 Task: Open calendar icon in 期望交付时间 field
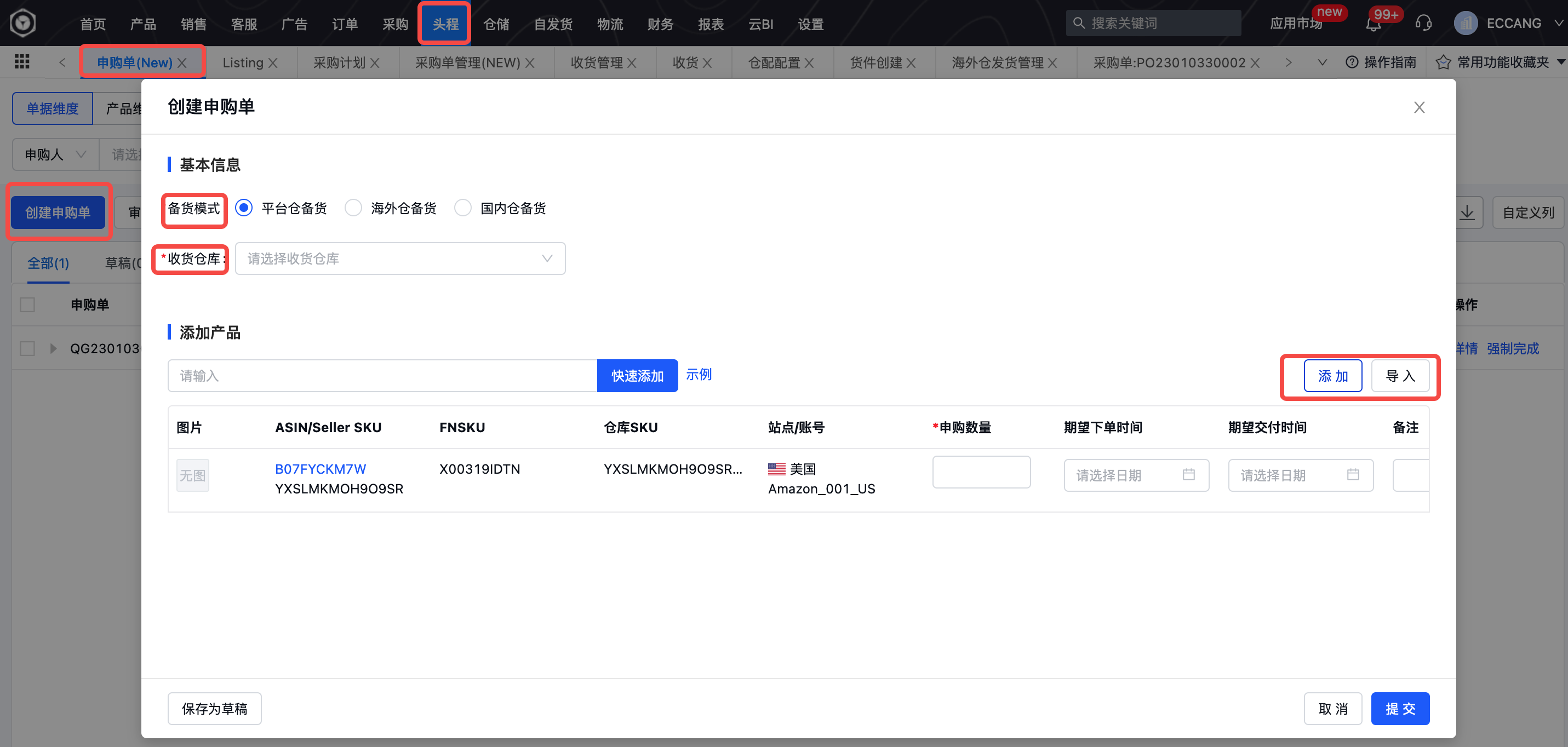coord(1354,475)
